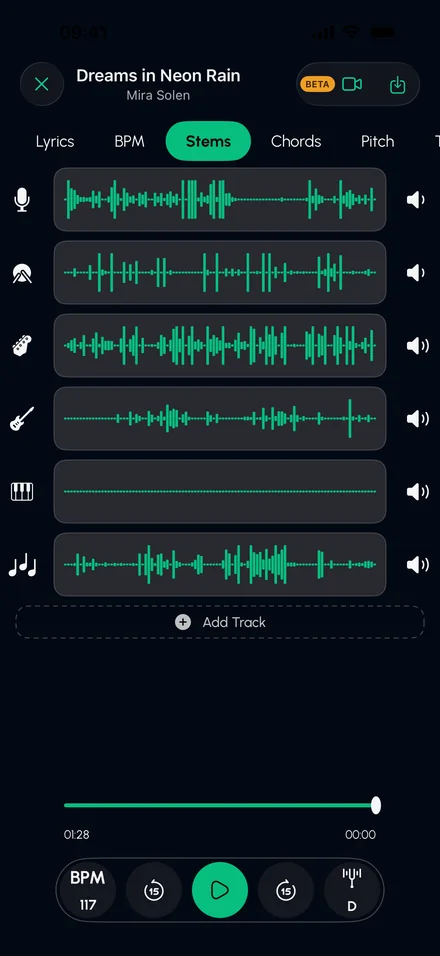Tap the orange BETA badge
440x956 pixels.
coord(318,84)
